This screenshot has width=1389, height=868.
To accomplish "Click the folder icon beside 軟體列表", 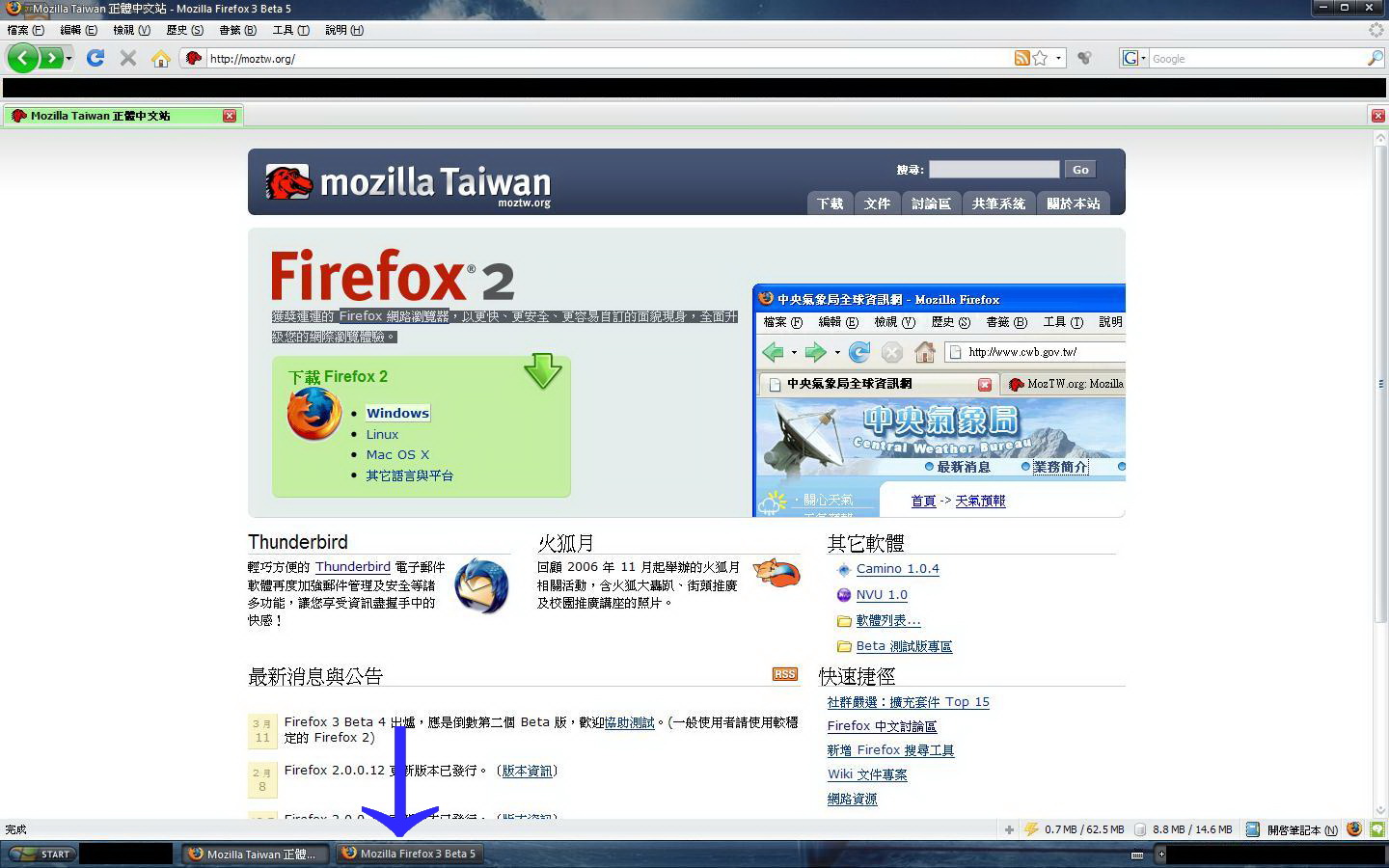I will [844, 621].
